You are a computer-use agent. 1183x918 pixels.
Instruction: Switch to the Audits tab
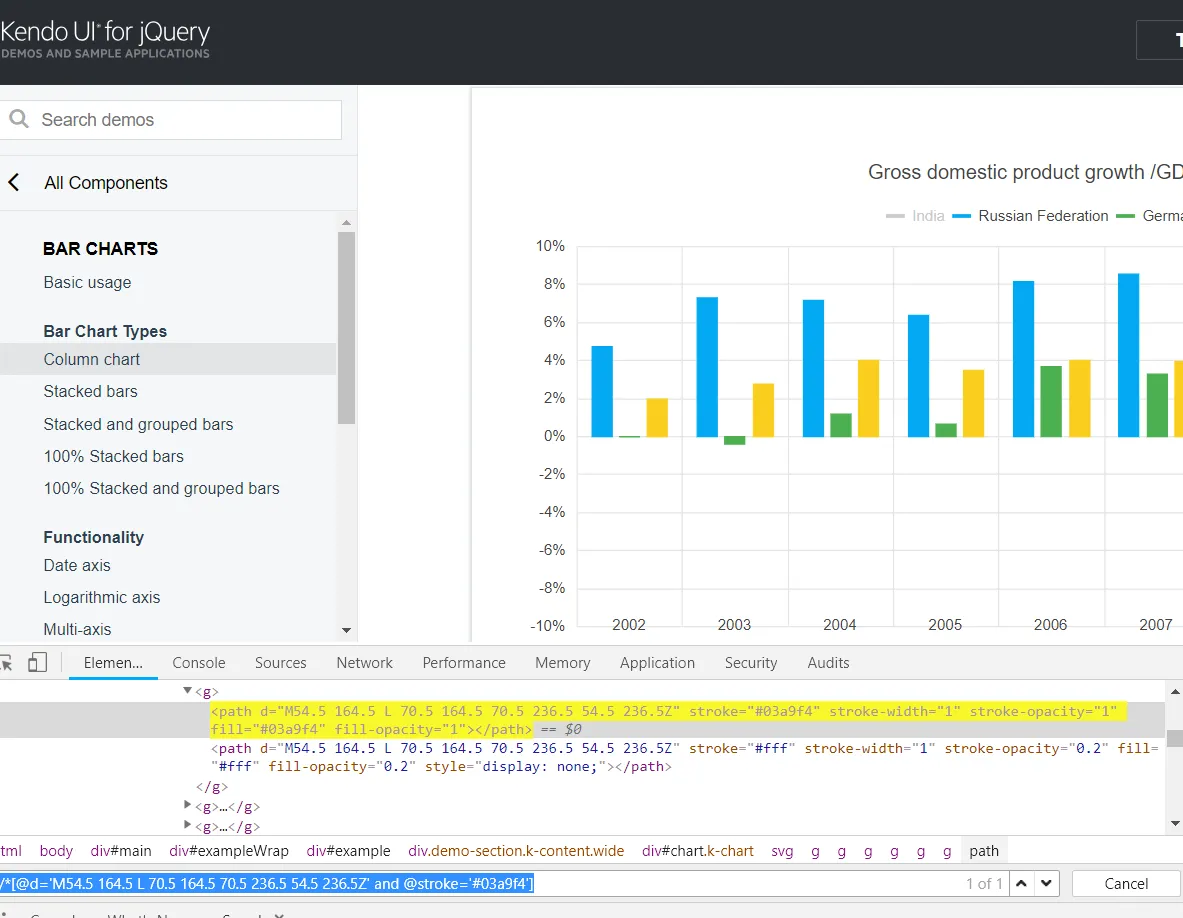pyautogui.click(x=828, y=663)
